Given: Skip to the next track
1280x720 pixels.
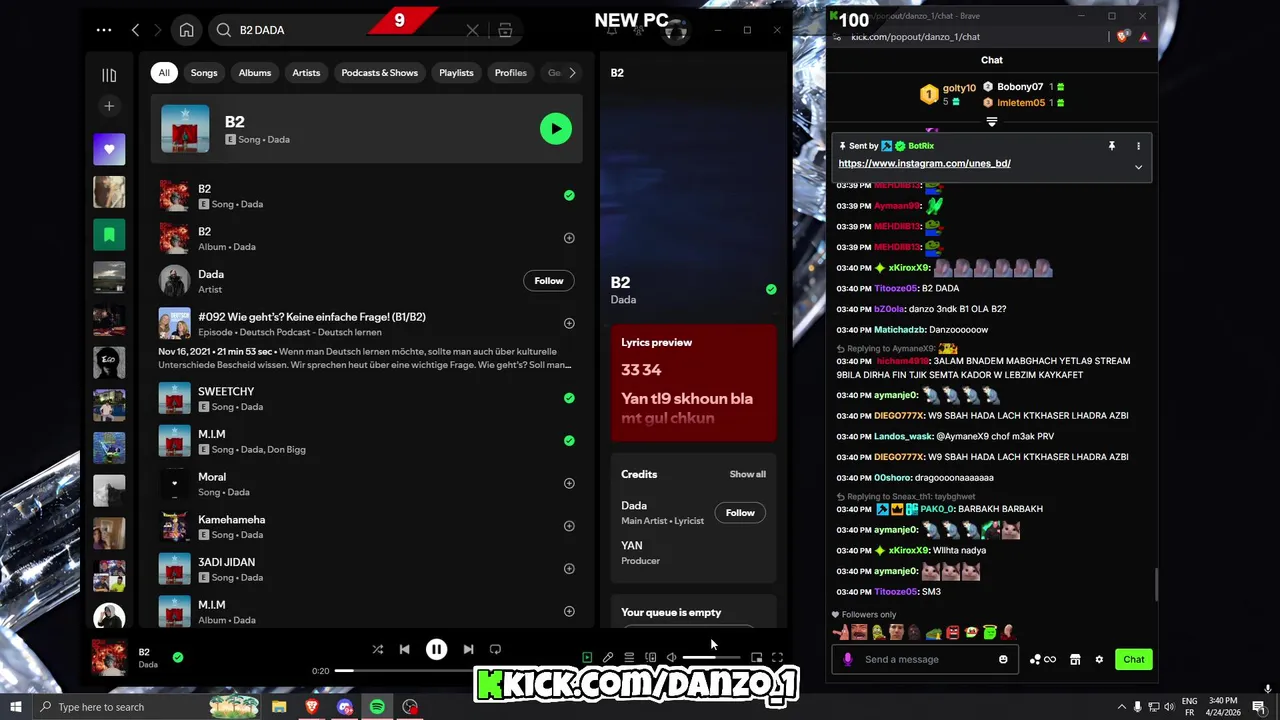Looking at the screenshot, I should (x=468, y=649).
